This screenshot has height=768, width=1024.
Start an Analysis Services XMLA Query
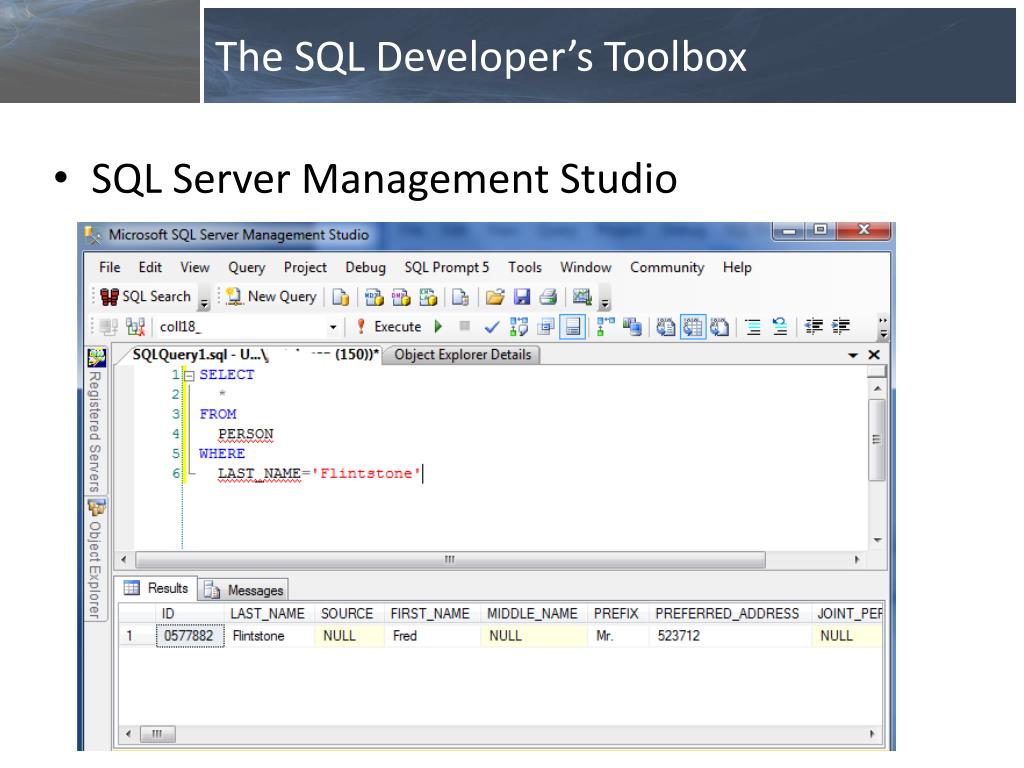[x=428, y=297]
